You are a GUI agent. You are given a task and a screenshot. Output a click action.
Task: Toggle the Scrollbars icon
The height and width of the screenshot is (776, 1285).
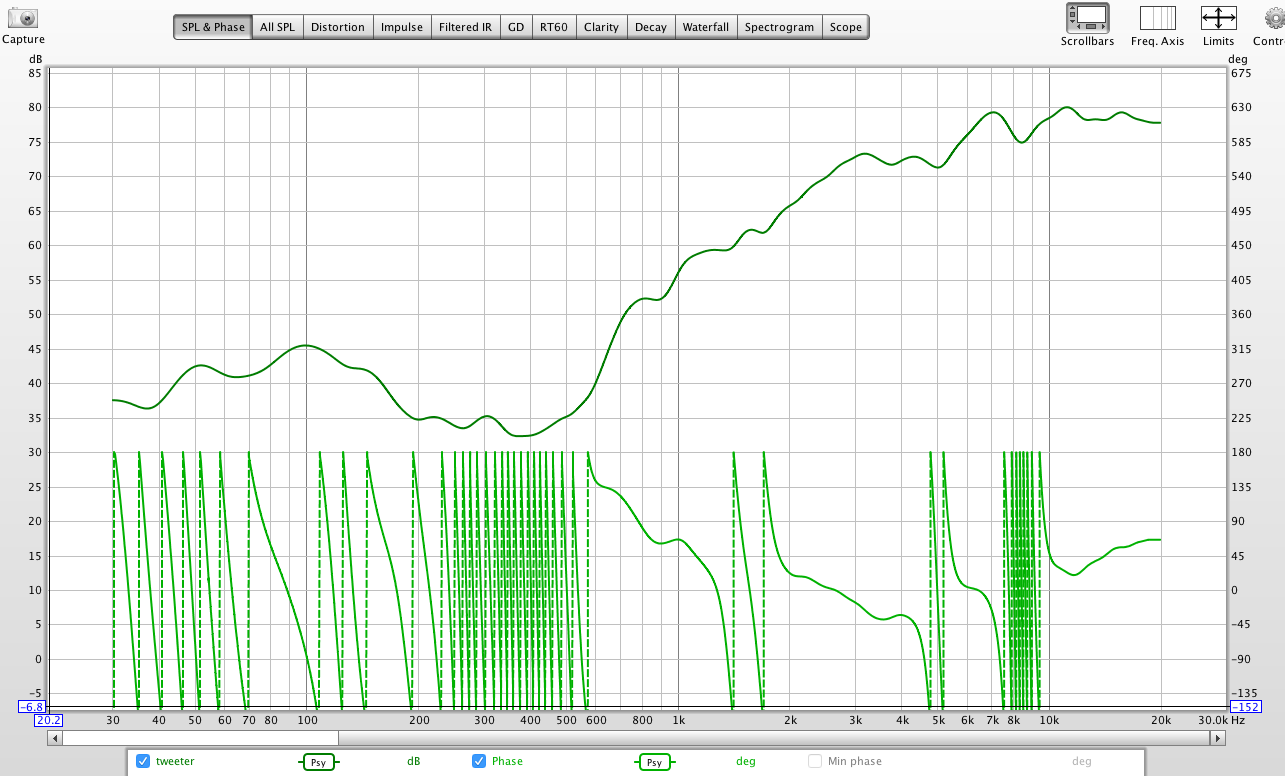1087,17
